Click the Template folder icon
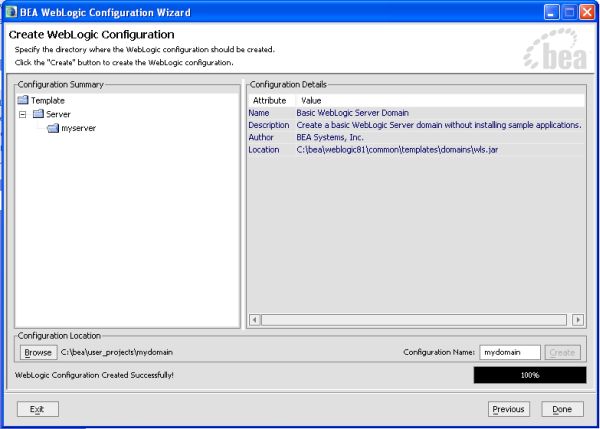Screen dimensions: 600x429 point(23,100)
